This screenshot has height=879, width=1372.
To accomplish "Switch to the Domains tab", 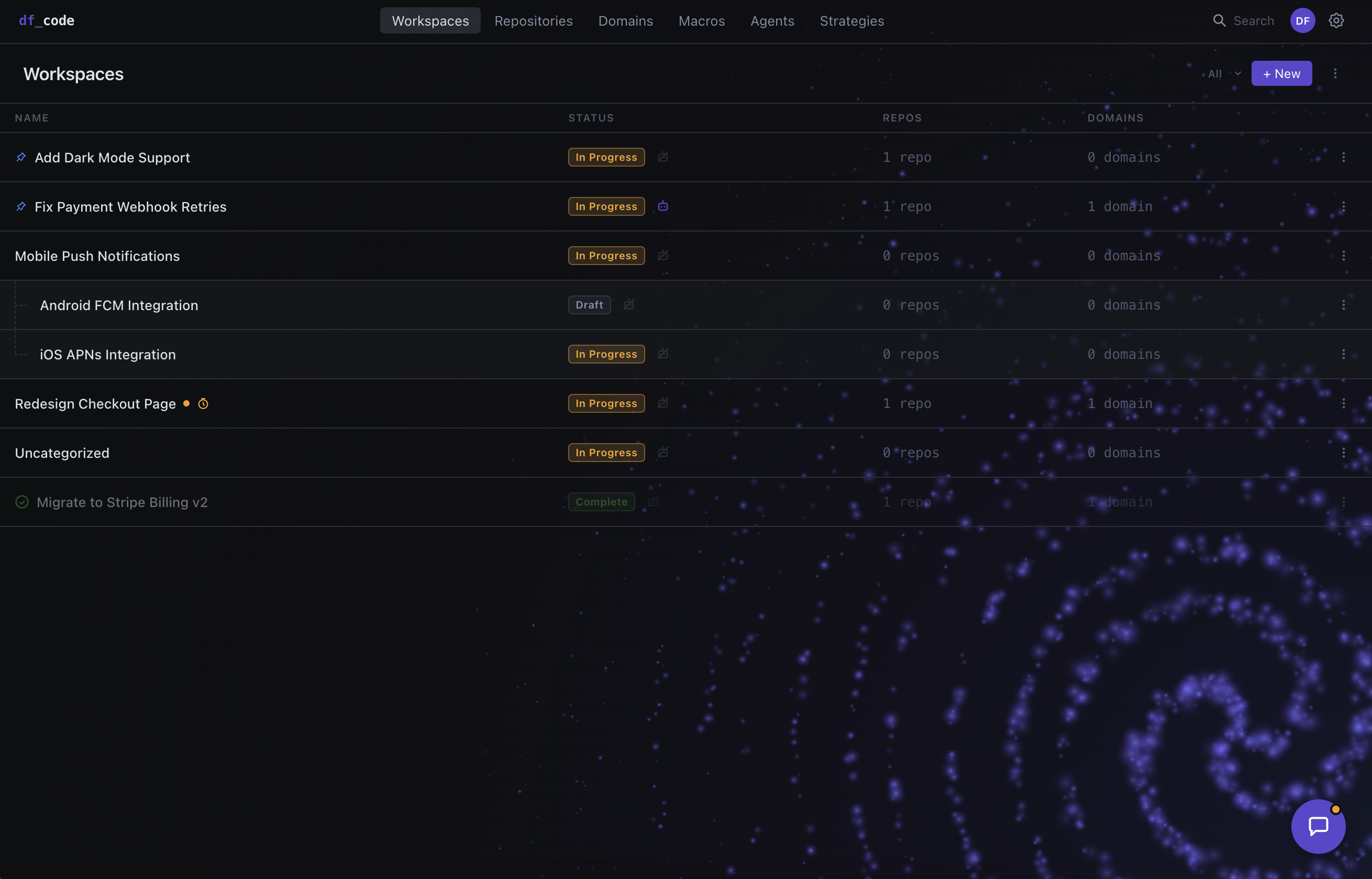I will [625, 20].
